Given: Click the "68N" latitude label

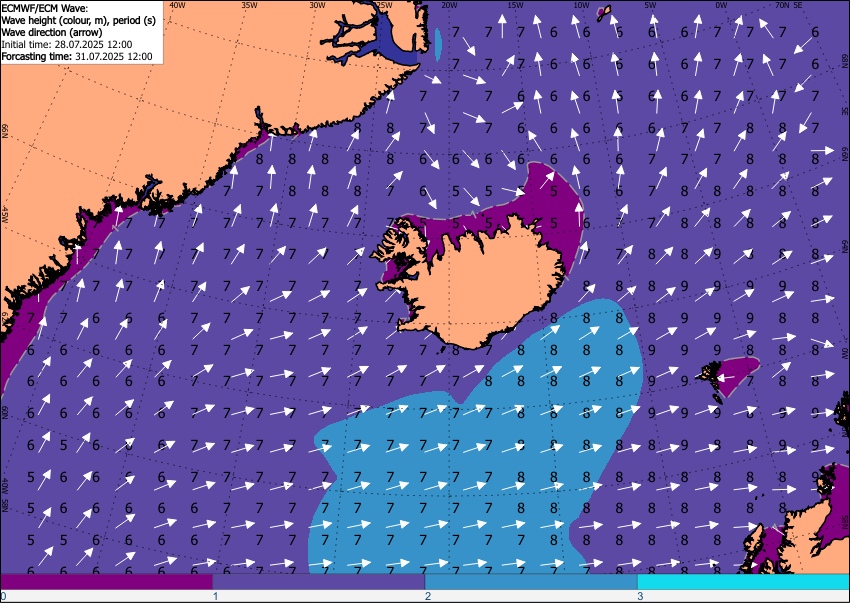Looking at the screenshot, I should click(844, 60).
